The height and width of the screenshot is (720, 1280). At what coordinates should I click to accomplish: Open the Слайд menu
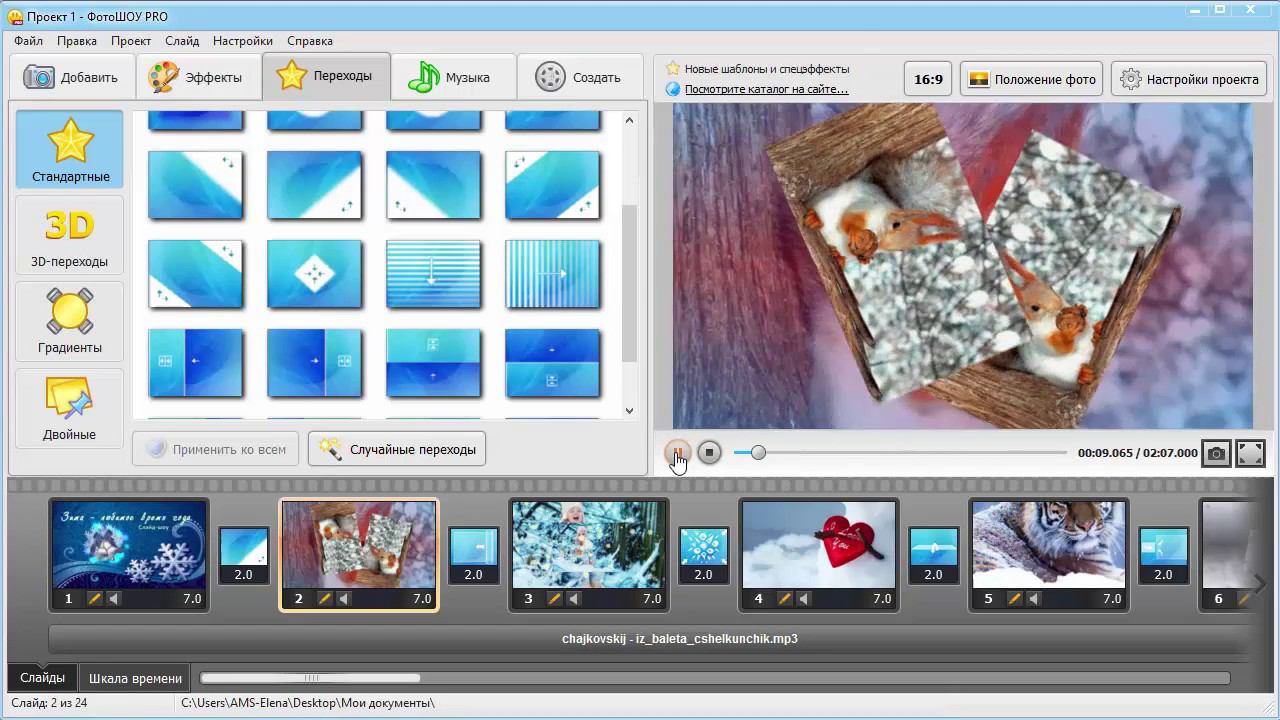(182, 41)
